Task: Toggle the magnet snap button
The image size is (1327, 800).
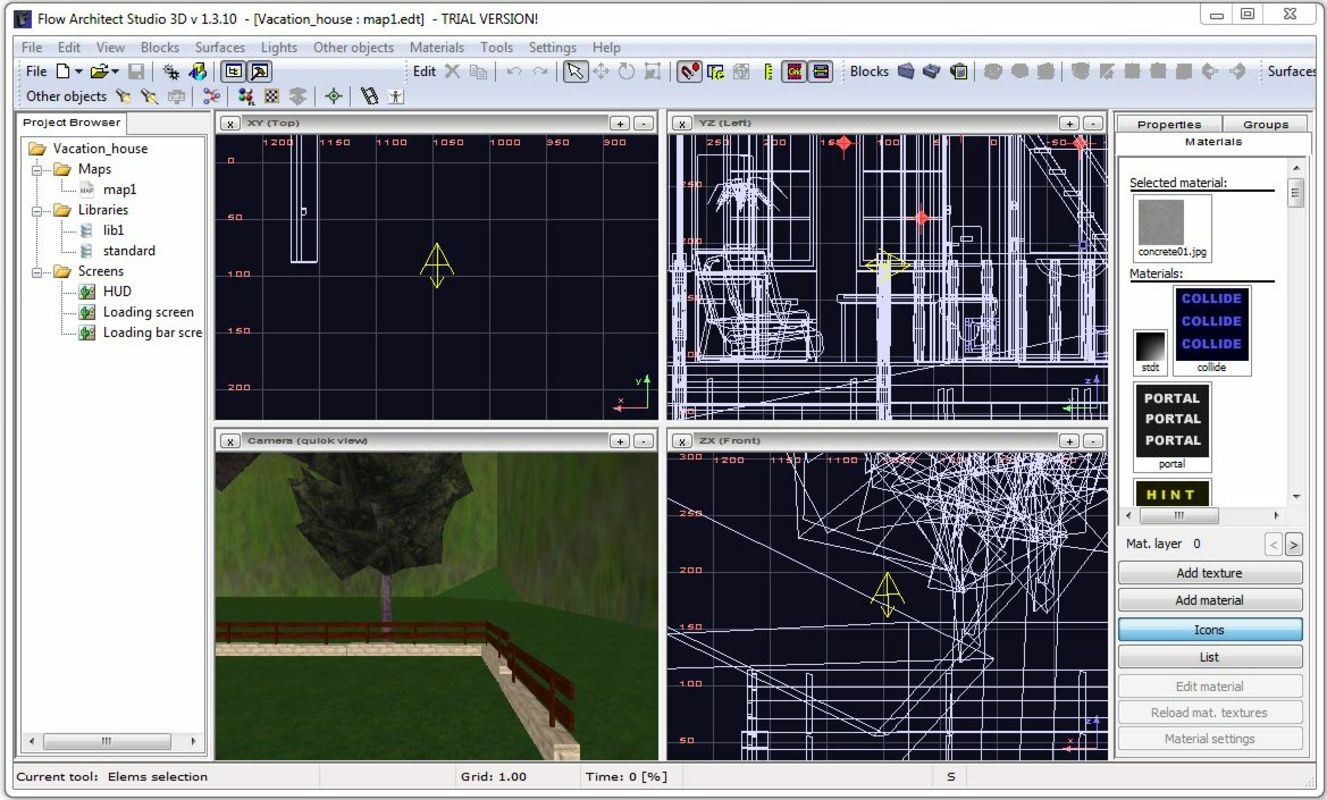Action: pyautogui.click(x=689, y=71)
